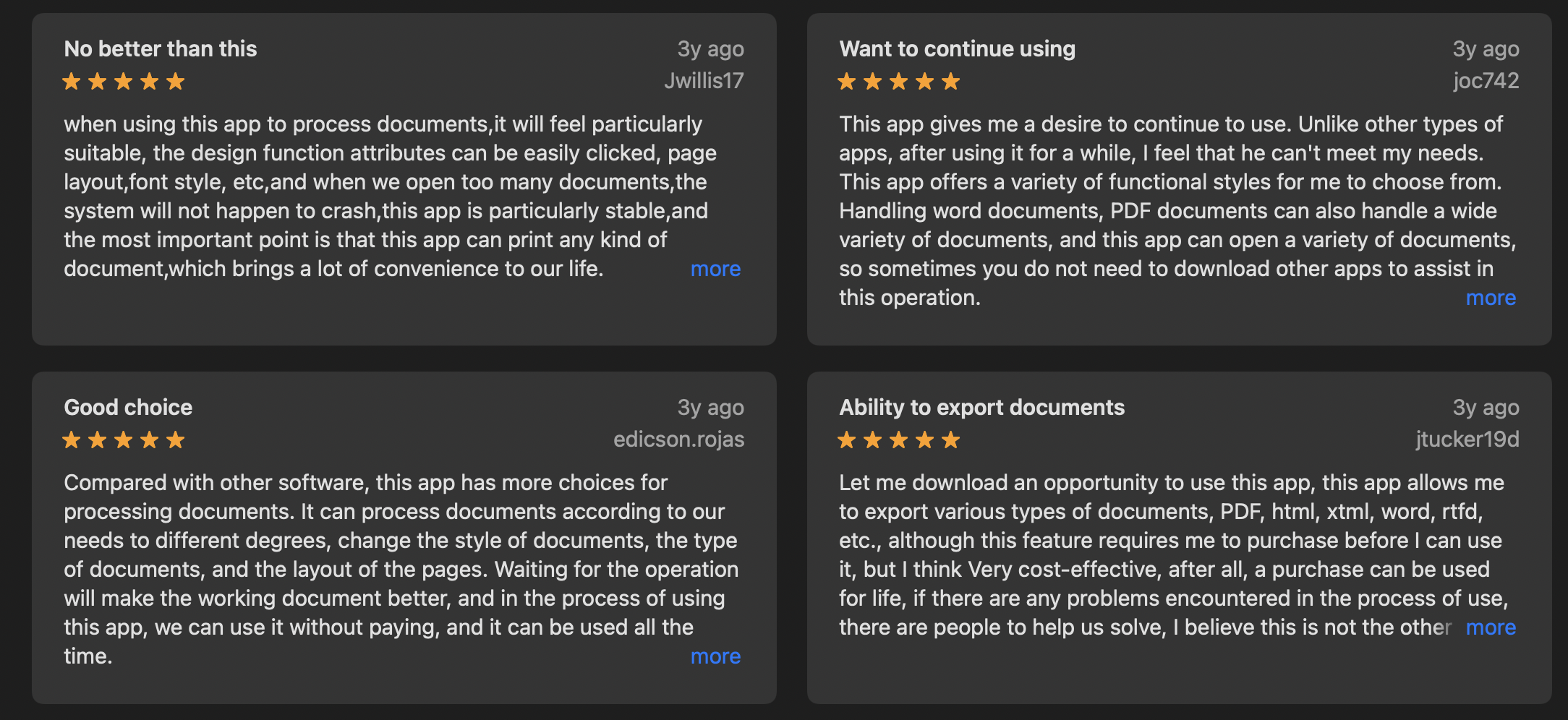Click the username Jwillis17

(704, 81)
